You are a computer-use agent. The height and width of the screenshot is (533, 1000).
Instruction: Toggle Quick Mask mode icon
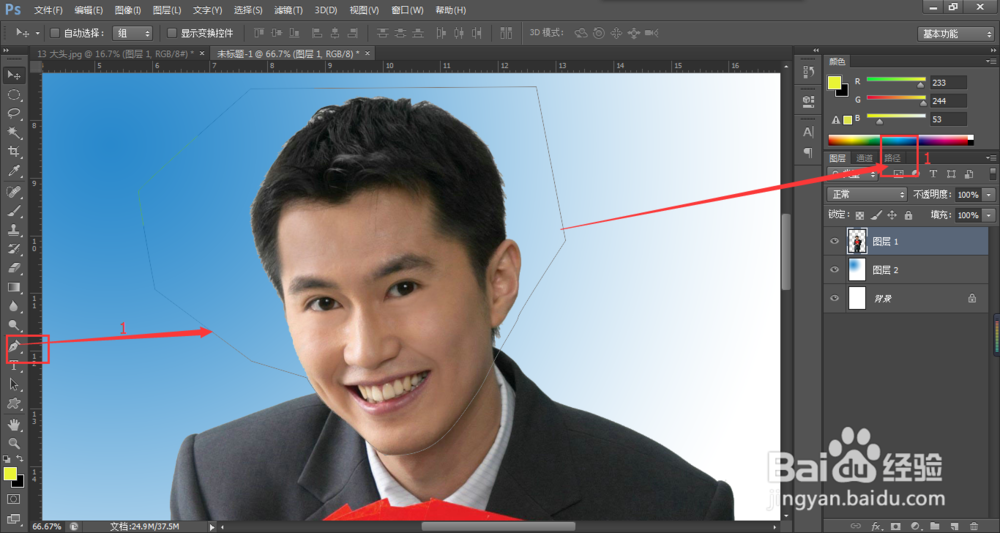coord(14,499)
